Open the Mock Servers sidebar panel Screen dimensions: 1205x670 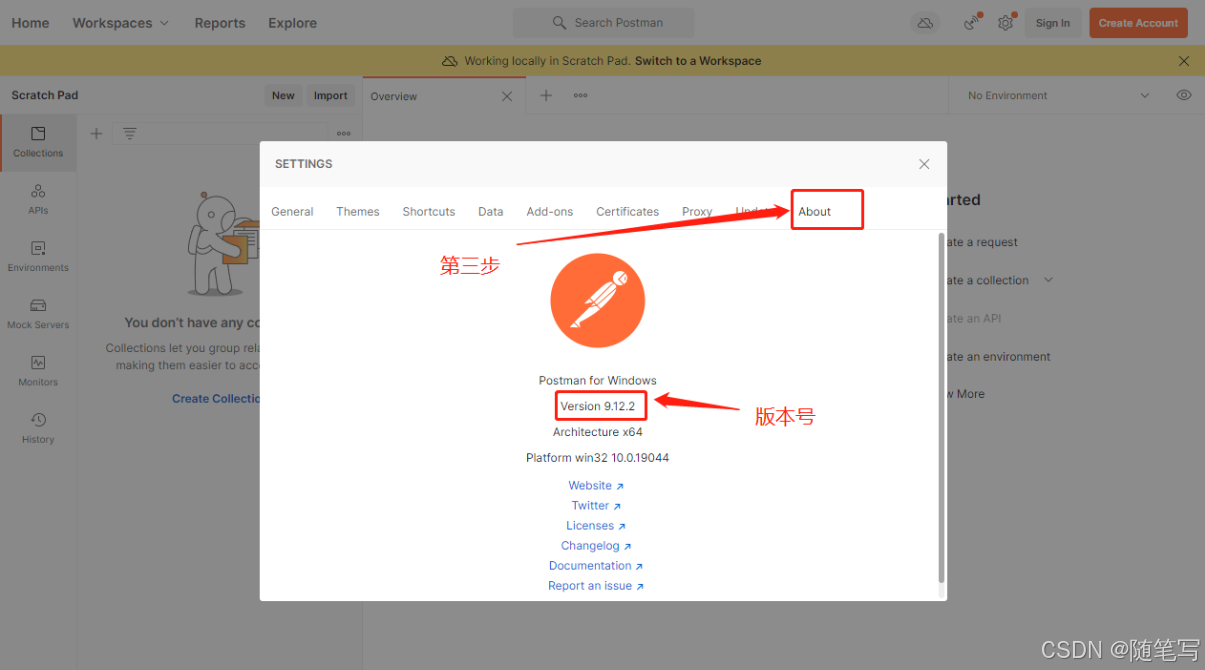point(38,313)
